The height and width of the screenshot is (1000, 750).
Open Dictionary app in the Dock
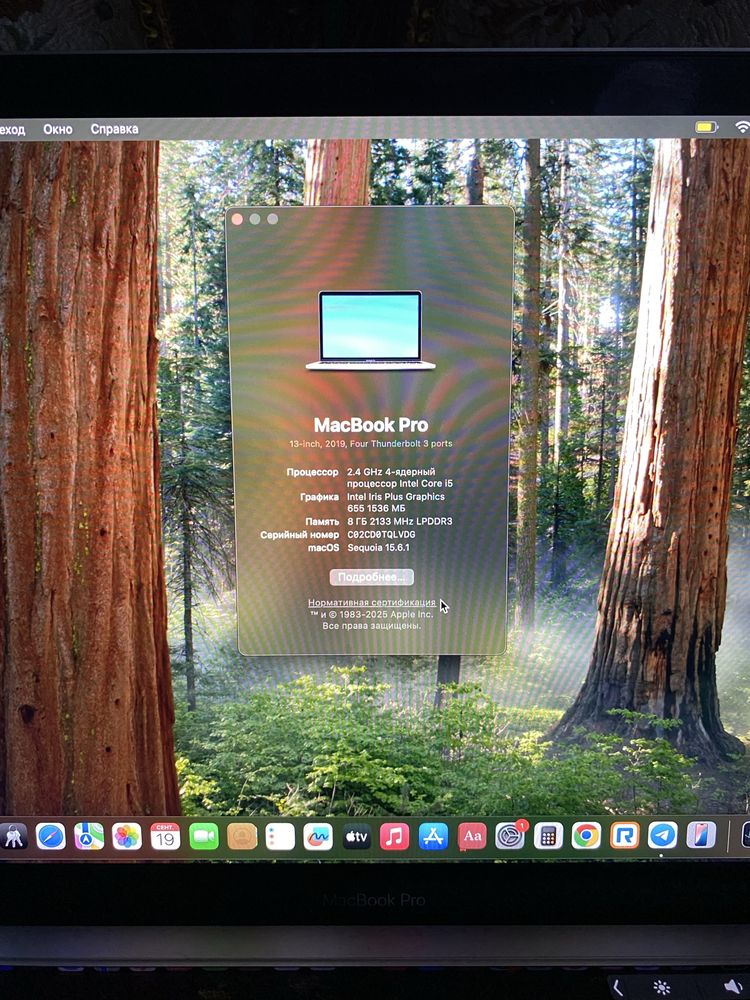[472, 836]
